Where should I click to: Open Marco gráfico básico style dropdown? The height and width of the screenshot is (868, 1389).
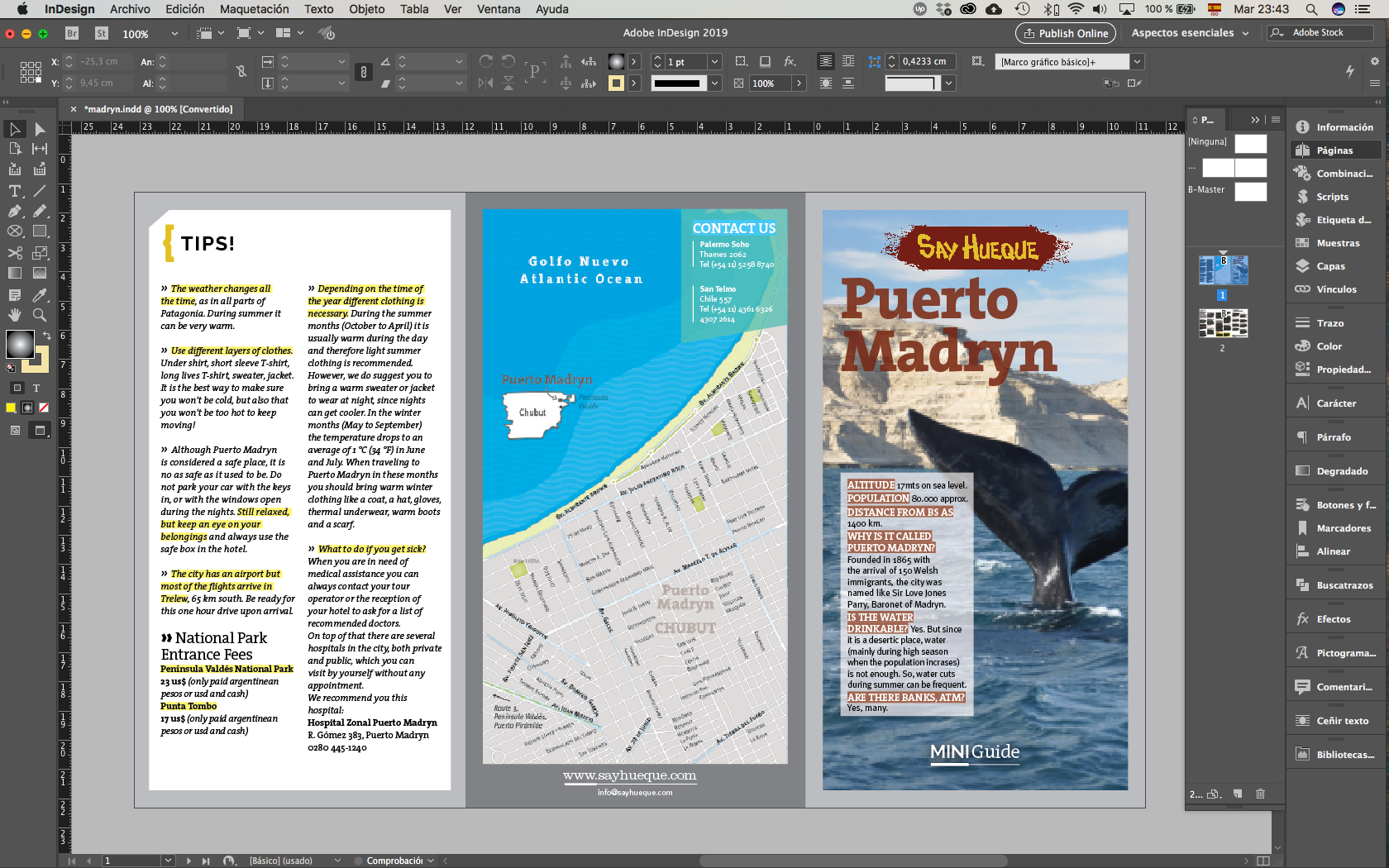pyautogui.click(x=1137, y=62)
